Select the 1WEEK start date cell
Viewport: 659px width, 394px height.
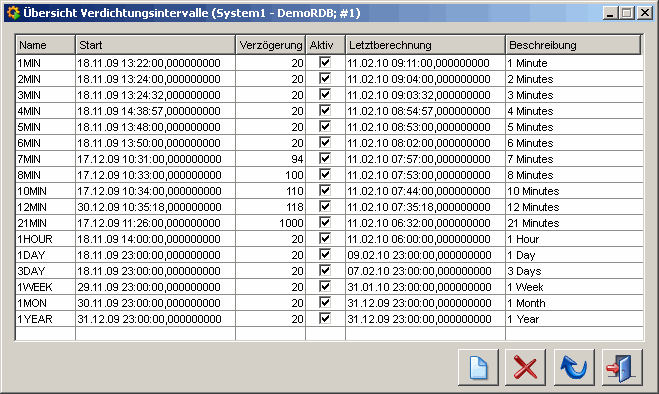pyautogui.click(x=156, y=287)
